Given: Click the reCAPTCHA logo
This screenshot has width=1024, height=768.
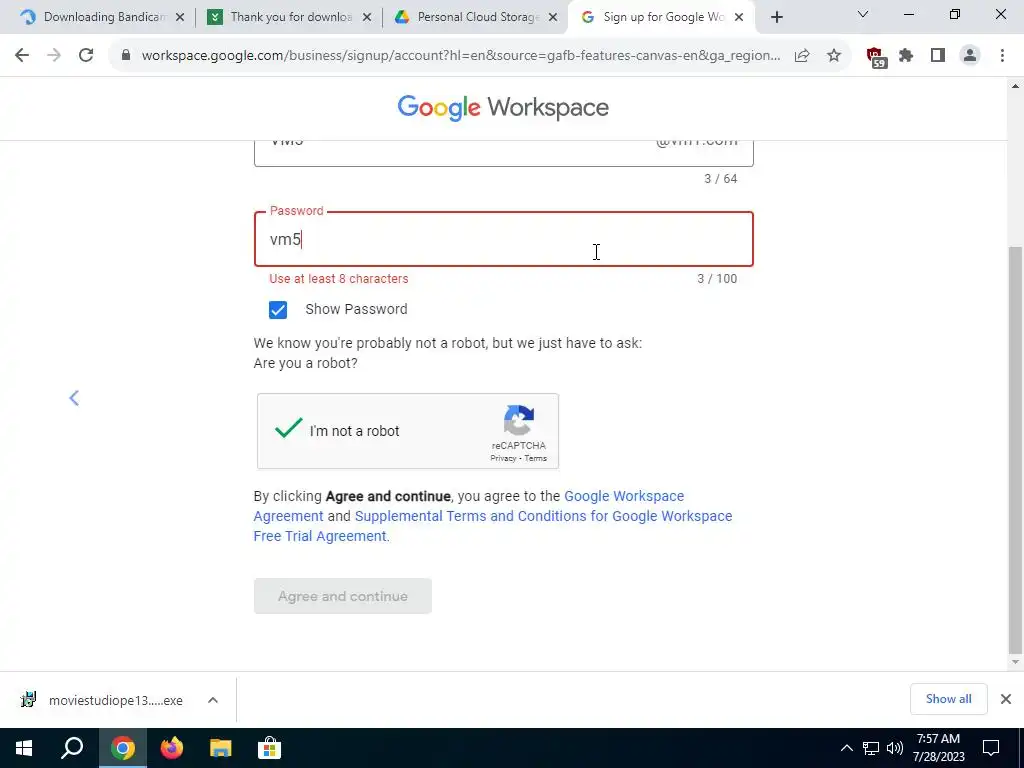Looking at the screenshot, I should click(x=519, y=420).
